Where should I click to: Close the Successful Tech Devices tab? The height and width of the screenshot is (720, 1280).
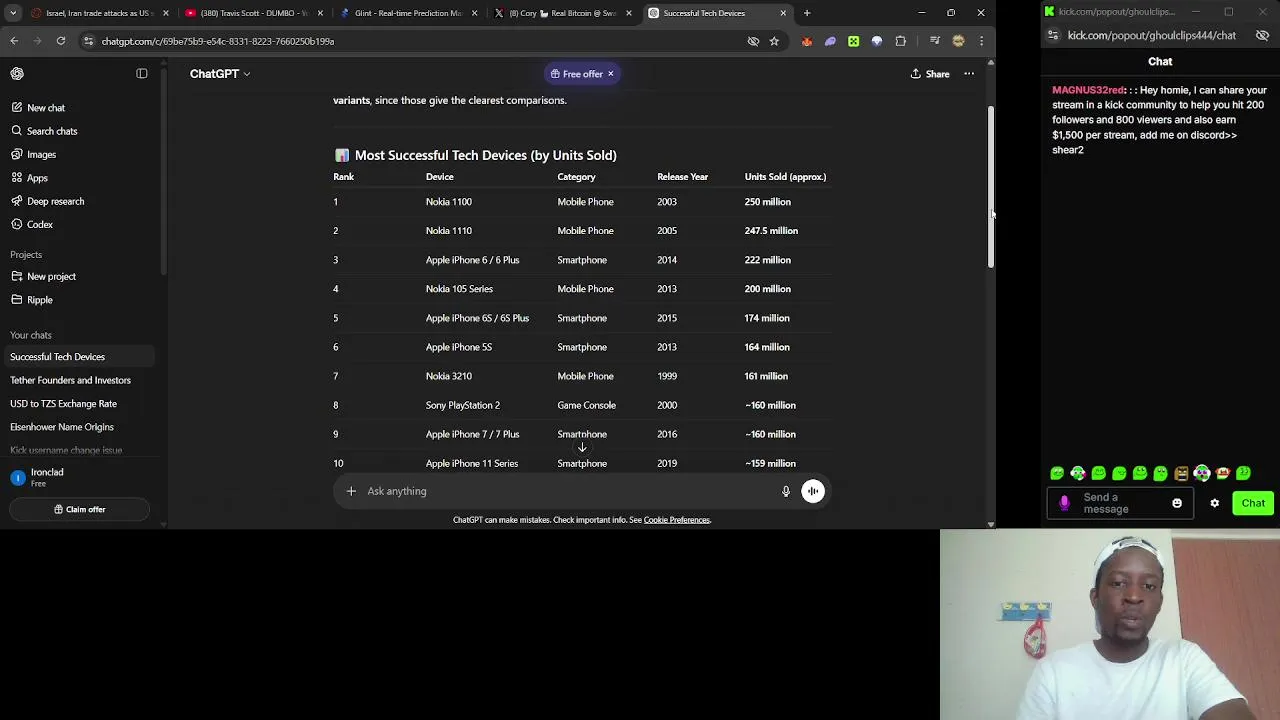click(x=783, y=13)
